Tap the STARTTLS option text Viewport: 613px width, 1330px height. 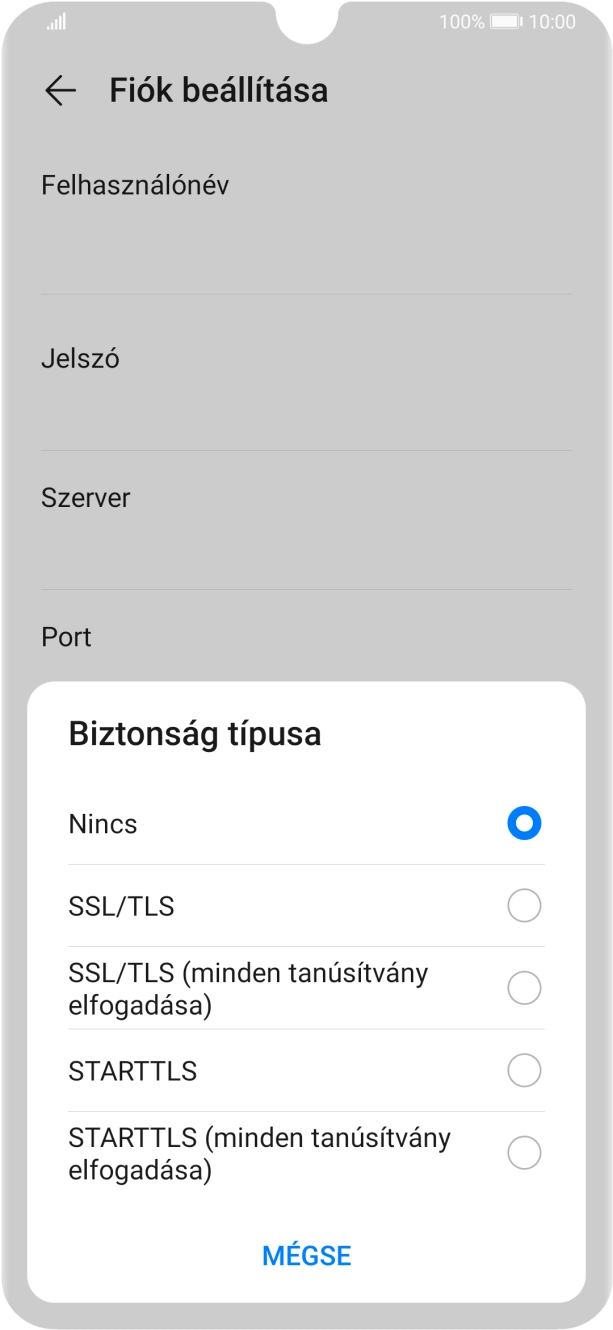click(x=133, y=1072)
